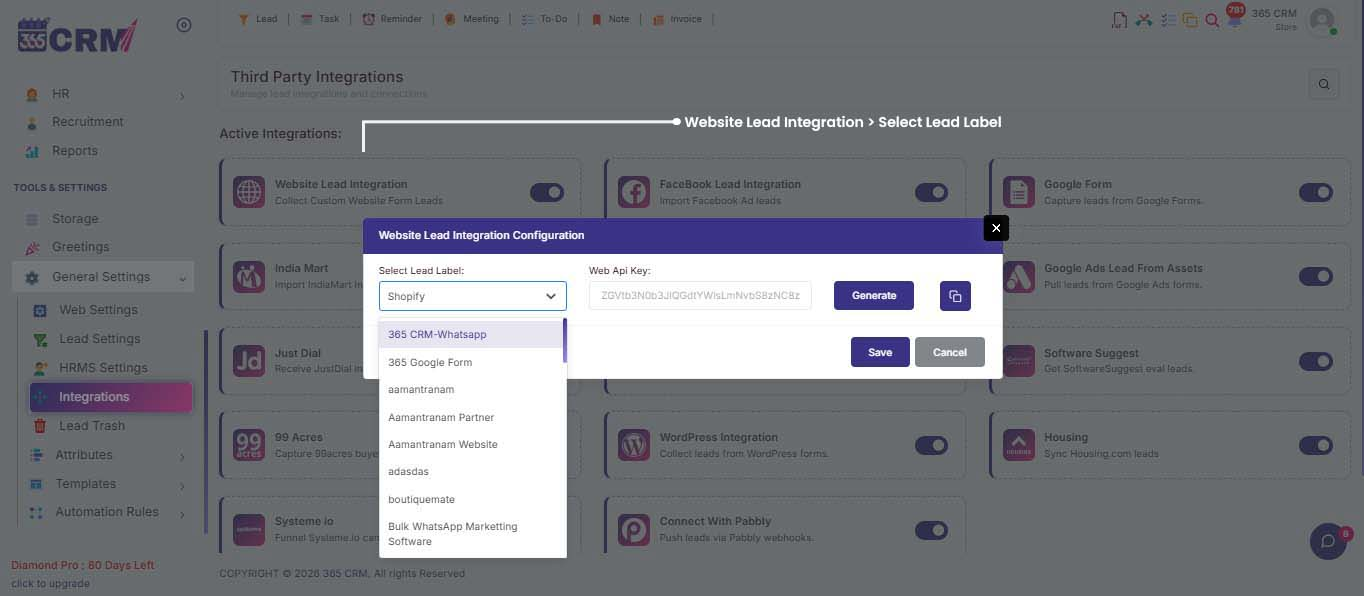Toggle the Housing integration switch
The height and width of the screenshot is (596, 1364).
(1316, 445)
